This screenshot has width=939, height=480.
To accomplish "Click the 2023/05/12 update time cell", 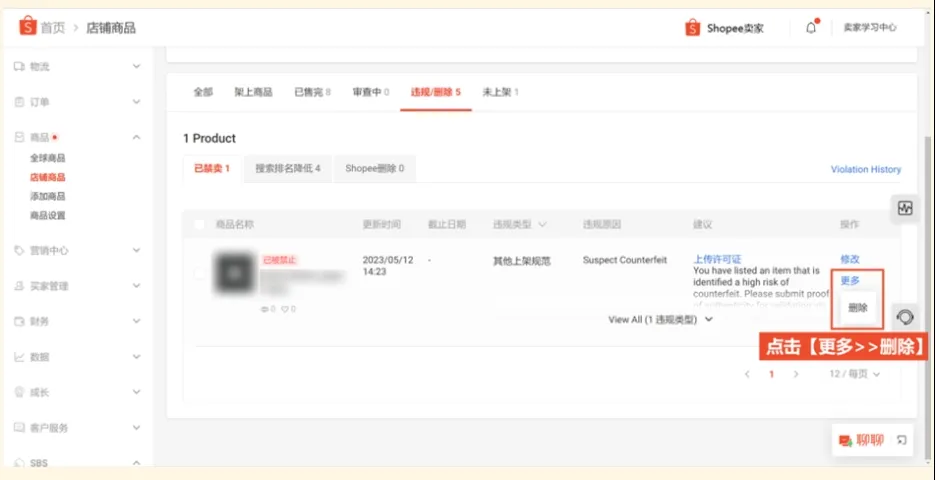I will pos(387,266).
